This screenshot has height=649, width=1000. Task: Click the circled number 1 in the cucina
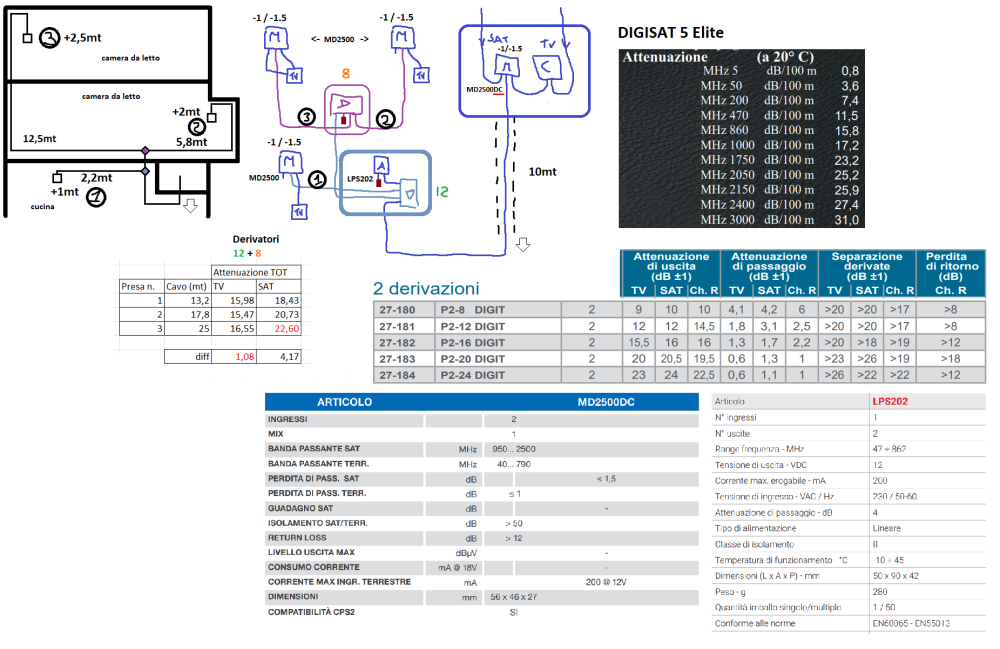[x=95, y=197]
